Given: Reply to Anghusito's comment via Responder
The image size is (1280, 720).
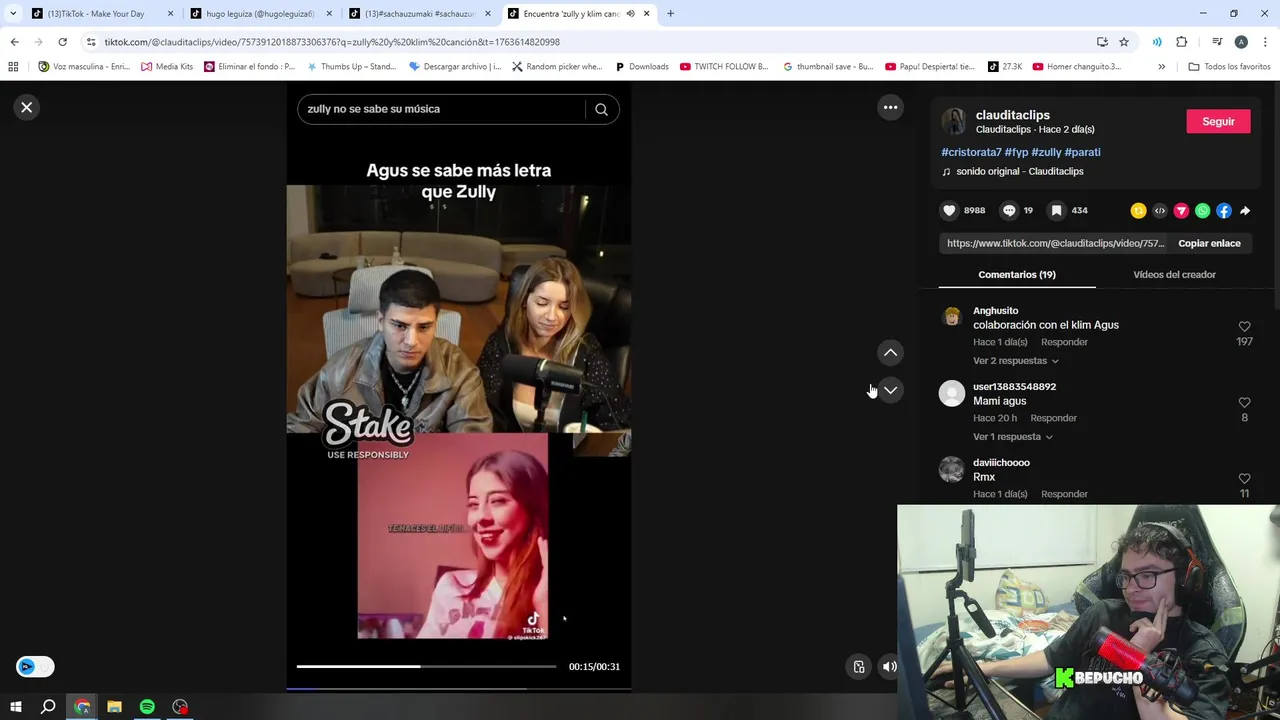Looking at the screenshot, I should click(x=1064, y=342).
